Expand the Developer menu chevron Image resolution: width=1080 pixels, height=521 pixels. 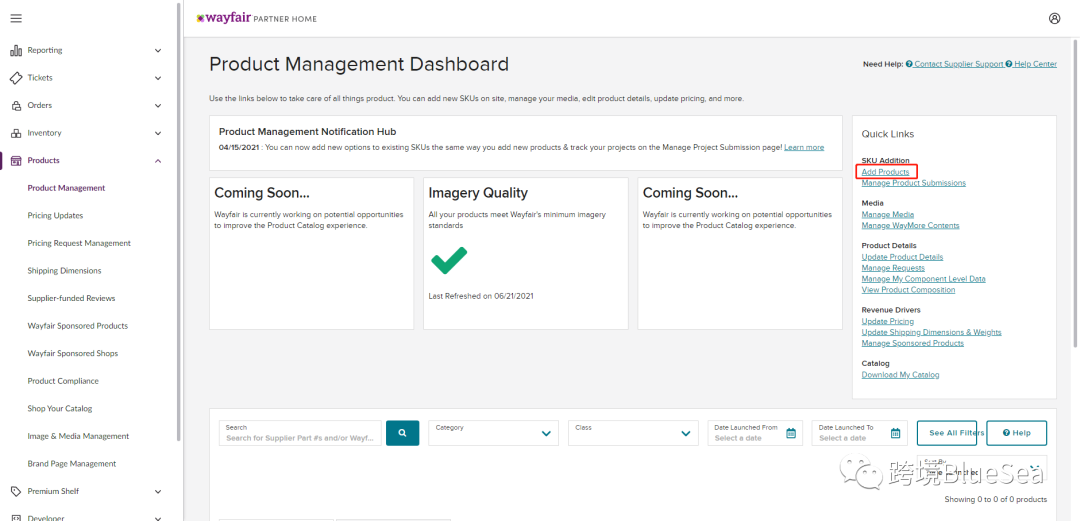pyautogui.click(x=158, y=518)
